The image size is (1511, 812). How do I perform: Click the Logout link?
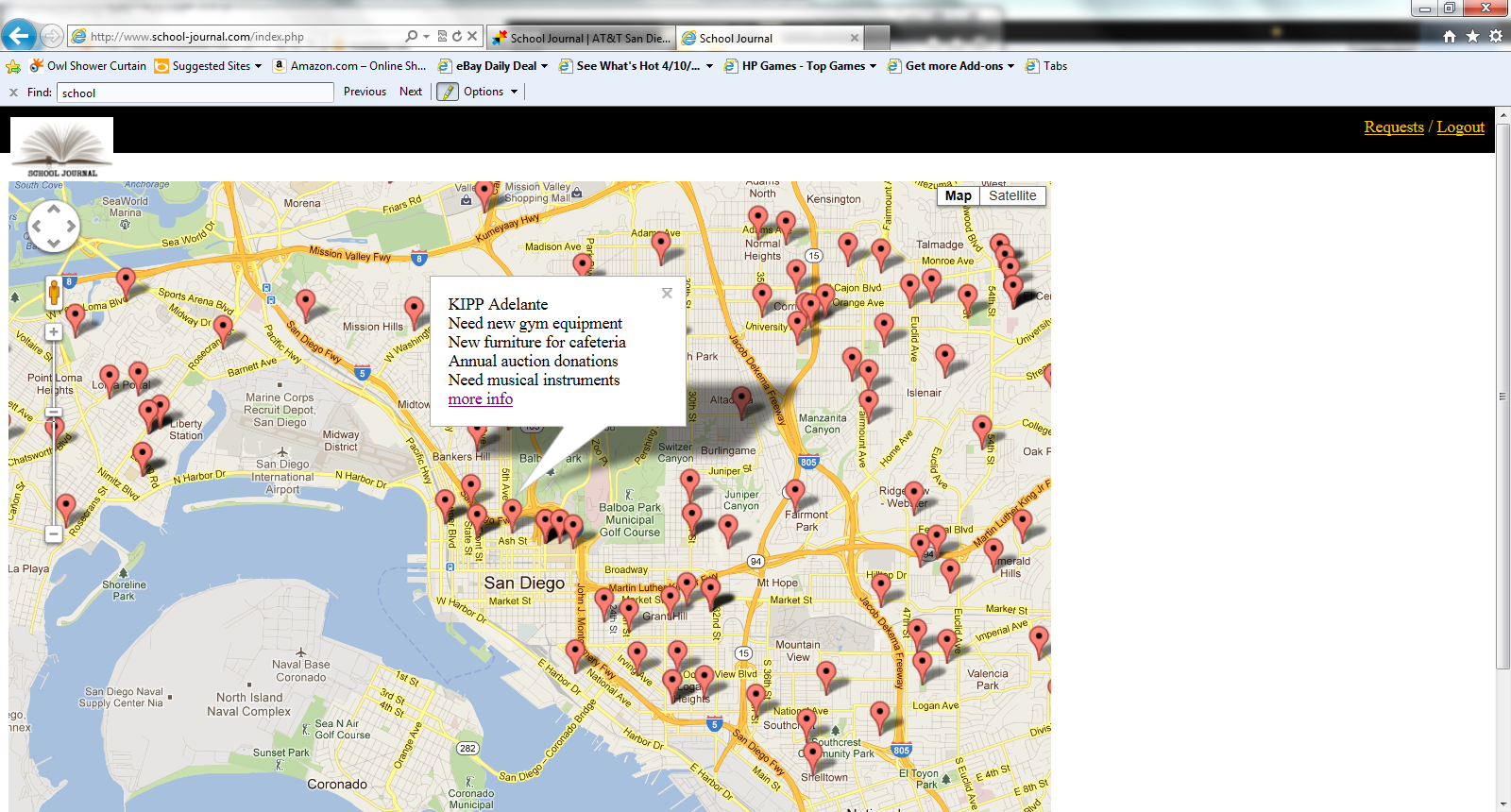(x=1461, y=127)
